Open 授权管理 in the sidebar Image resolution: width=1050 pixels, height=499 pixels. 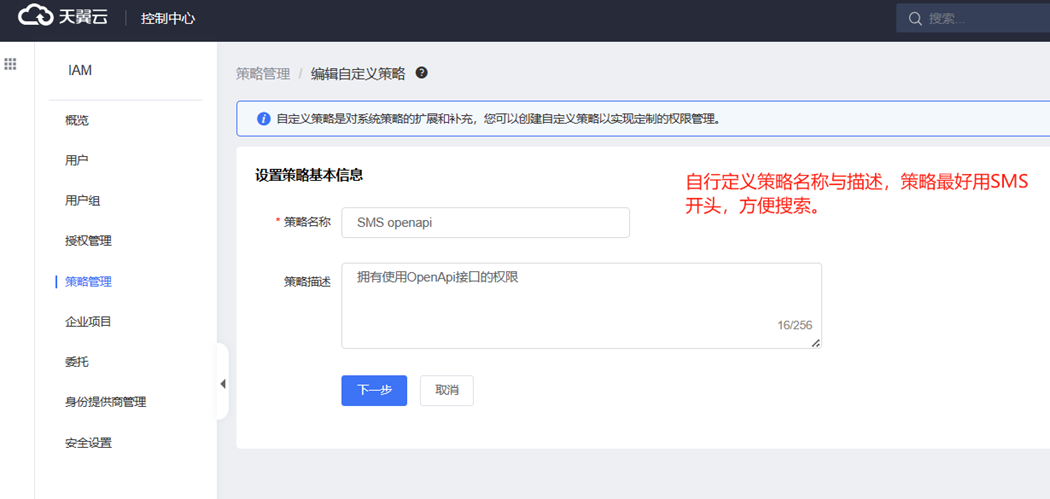[88, 241]
